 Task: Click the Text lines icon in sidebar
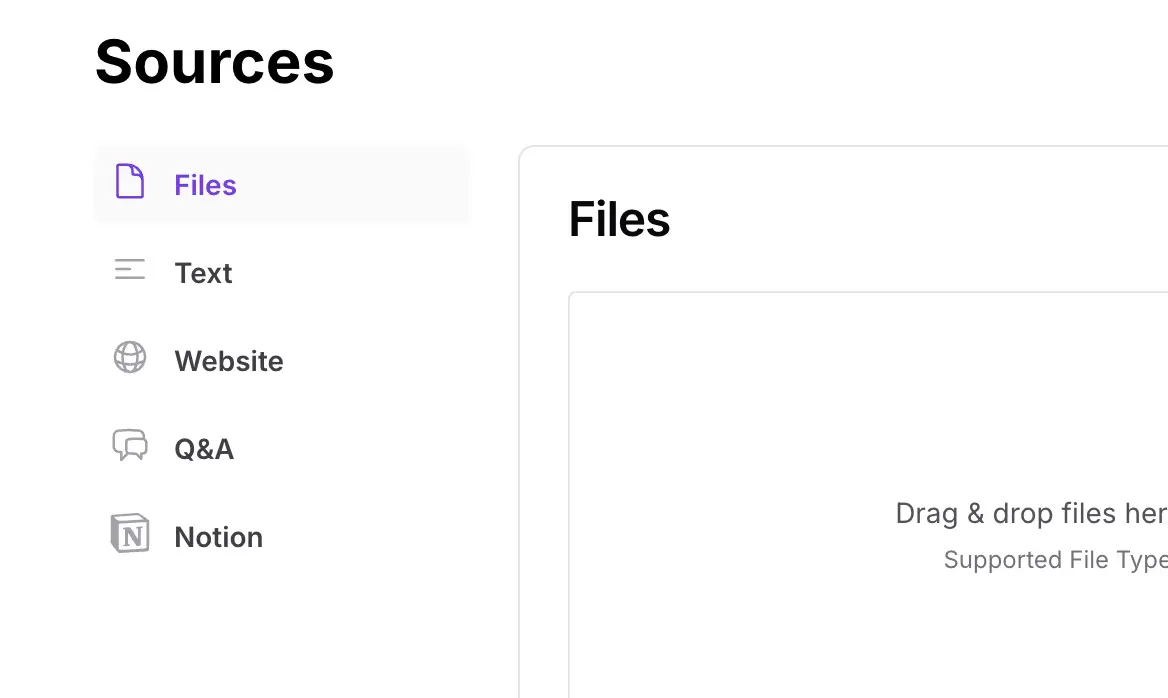[x=130, y=270]
